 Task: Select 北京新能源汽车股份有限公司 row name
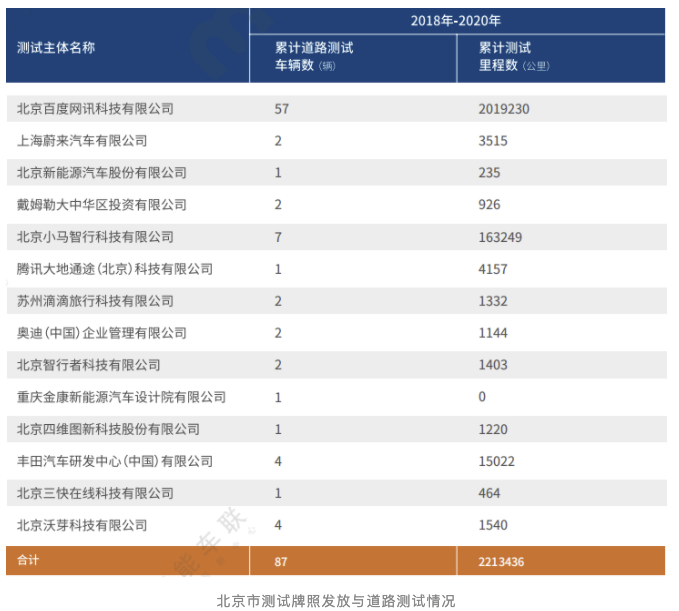click(102, 173)
